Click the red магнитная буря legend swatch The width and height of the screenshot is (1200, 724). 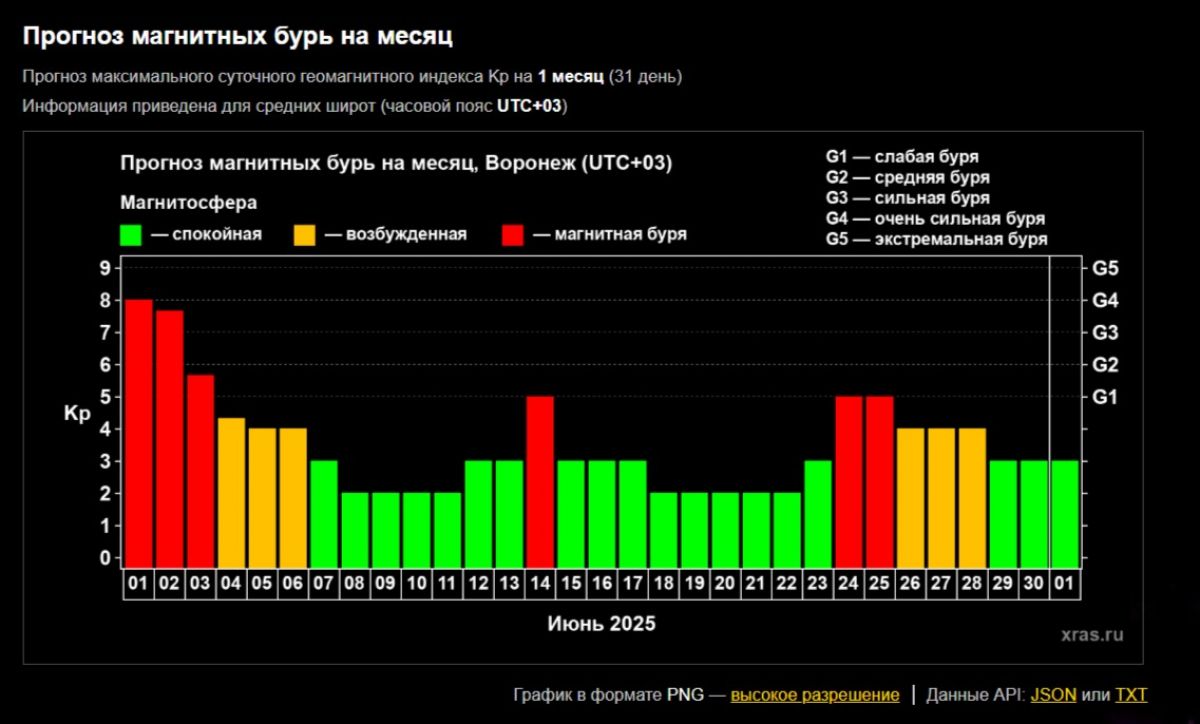[x=513, y=235]
